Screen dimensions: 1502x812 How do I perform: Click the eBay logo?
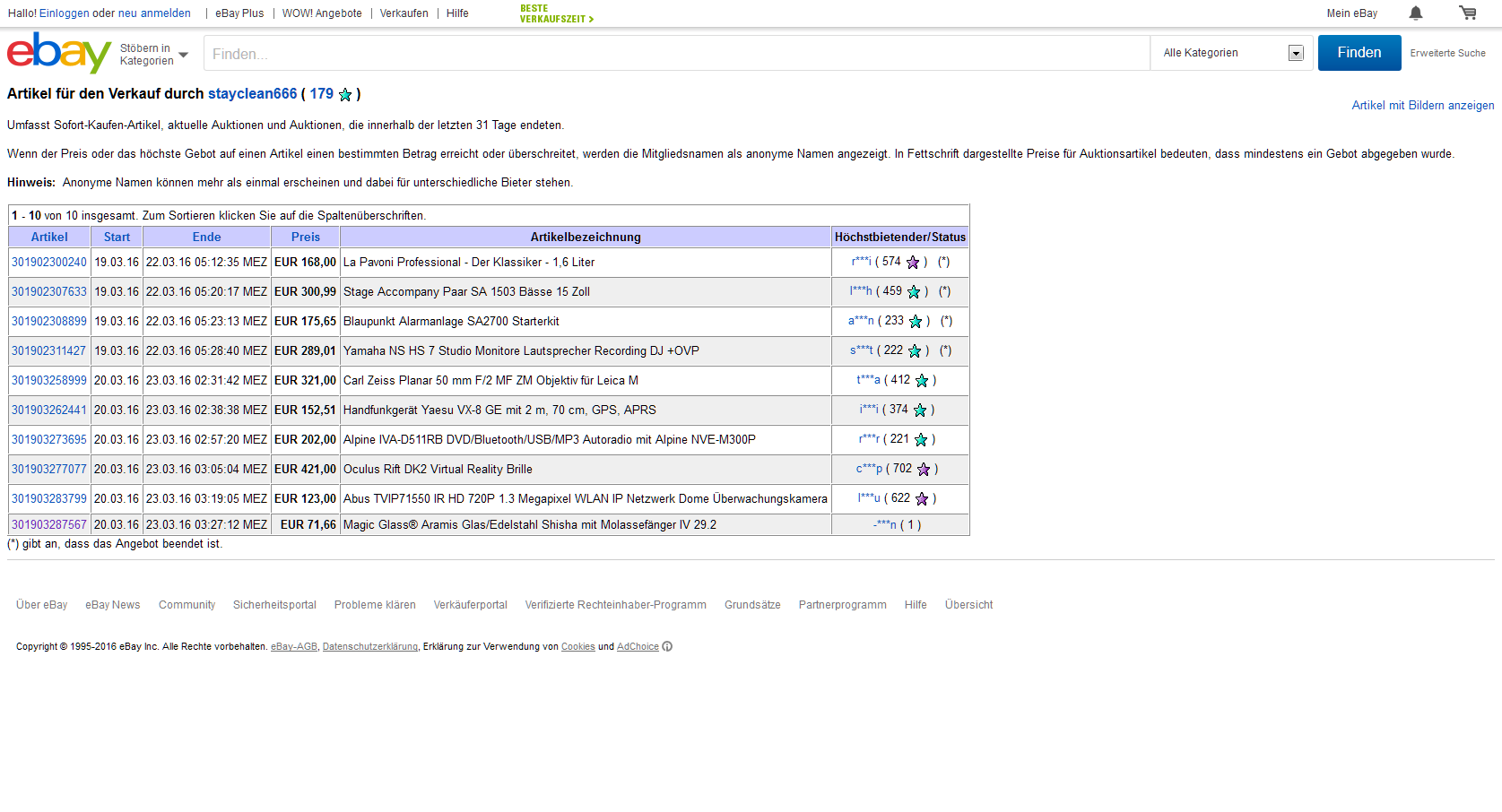[59, 53]
